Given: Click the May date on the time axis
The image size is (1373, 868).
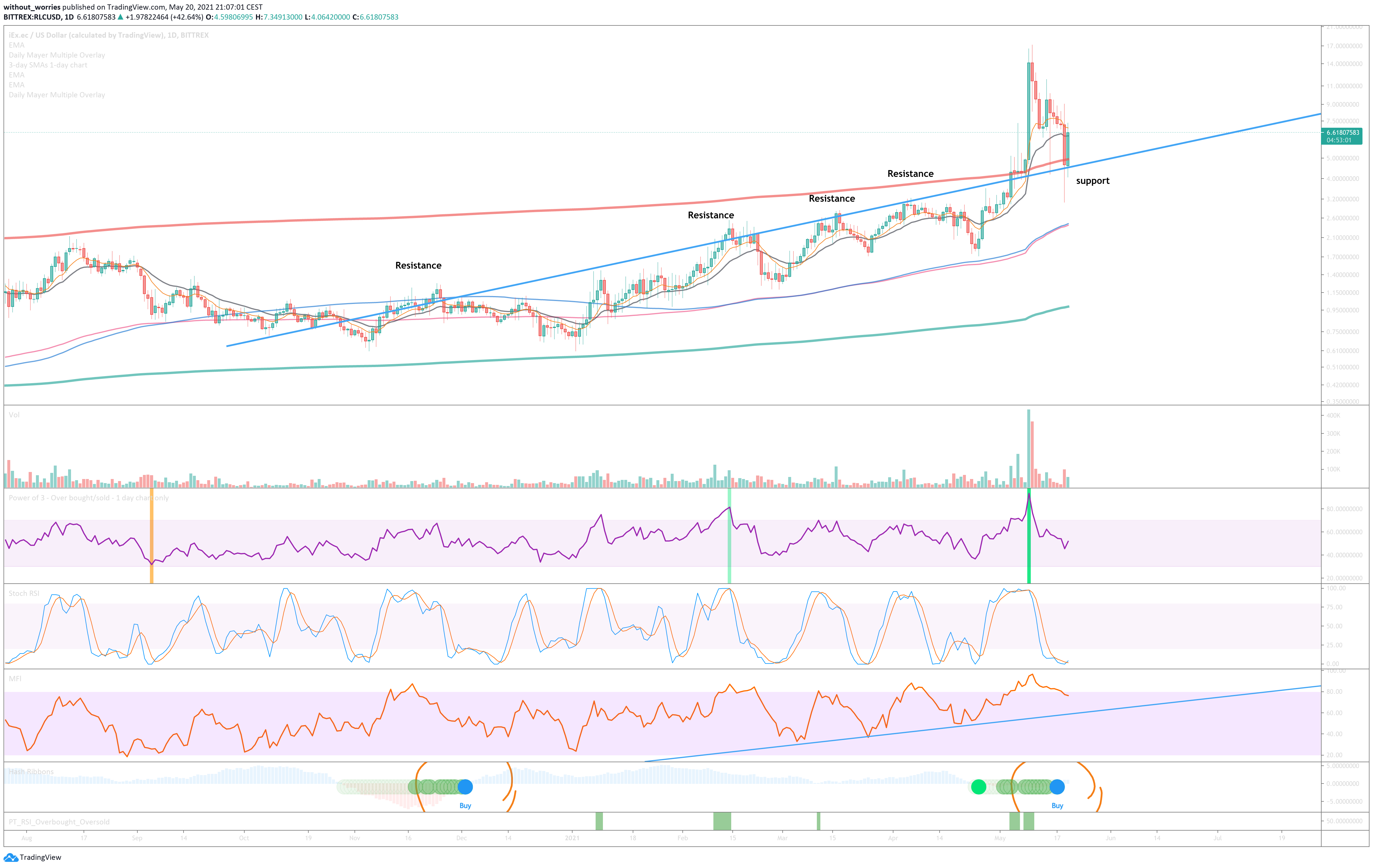Looking at the screenshot, I should pyautogui.click(x=1000, y=838).
